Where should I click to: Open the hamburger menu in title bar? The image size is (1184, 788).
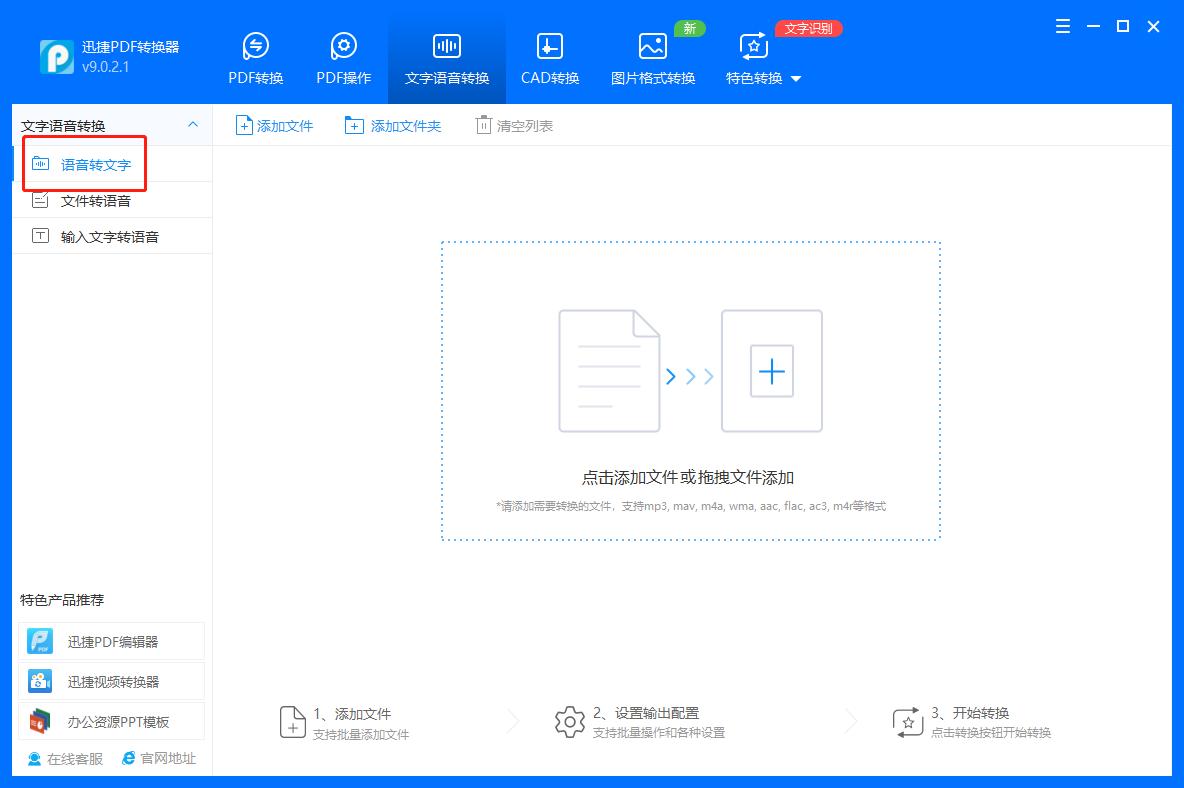(x=1062, y=26)
